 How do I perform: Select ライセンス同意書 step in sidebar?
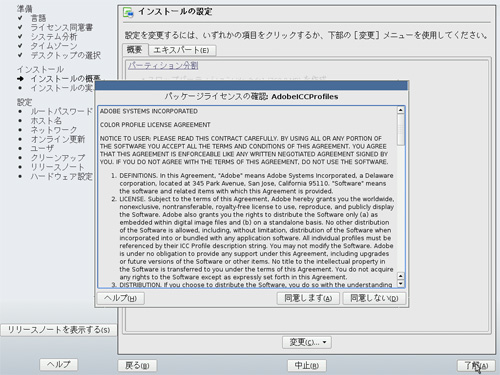(62, 27)
